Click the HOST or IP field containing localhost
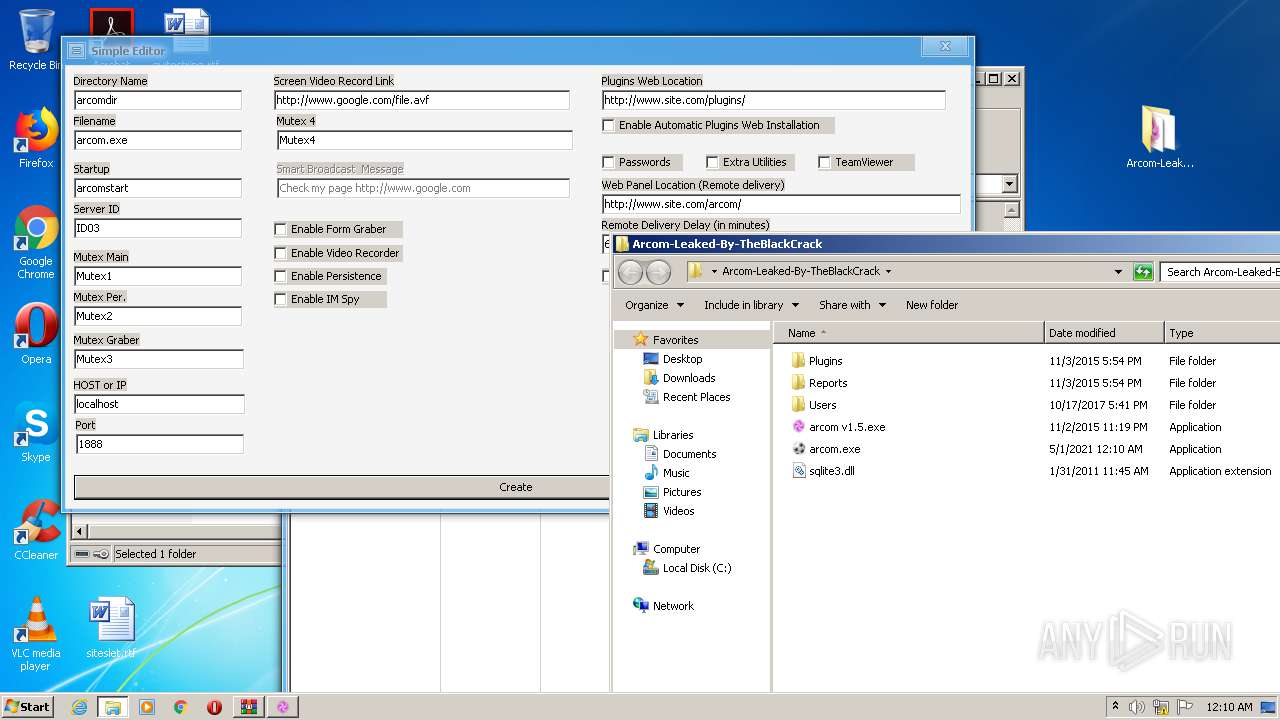1280x720 pixels. click(x=159, y=404)
